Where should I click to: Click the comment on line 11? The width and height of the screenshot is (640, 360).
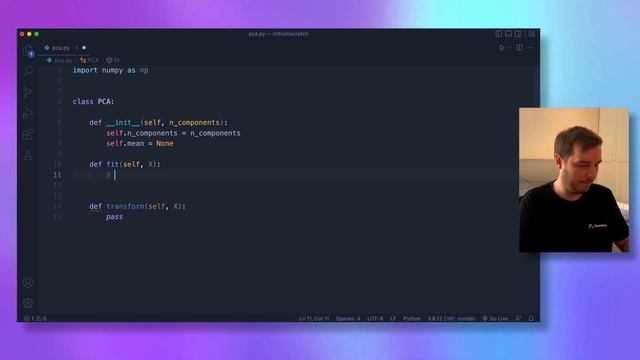click(x=109, y=175)
